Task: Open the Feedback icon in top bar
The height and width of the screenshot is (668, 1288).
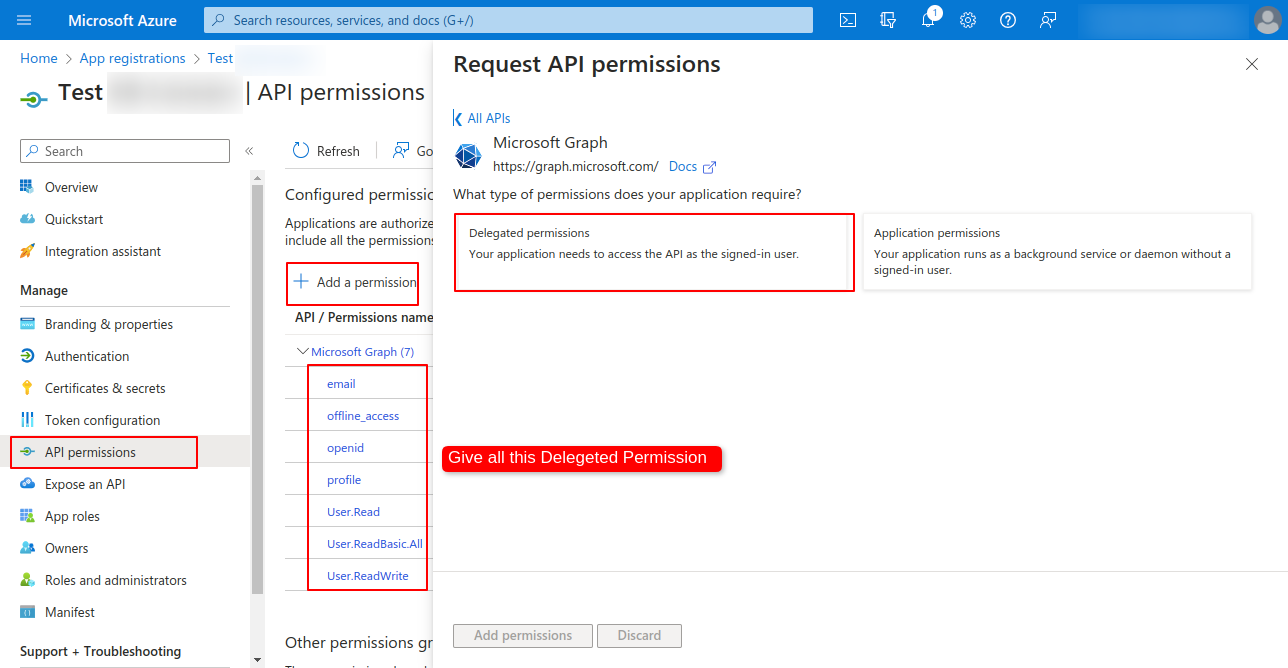Action: 1048,20
